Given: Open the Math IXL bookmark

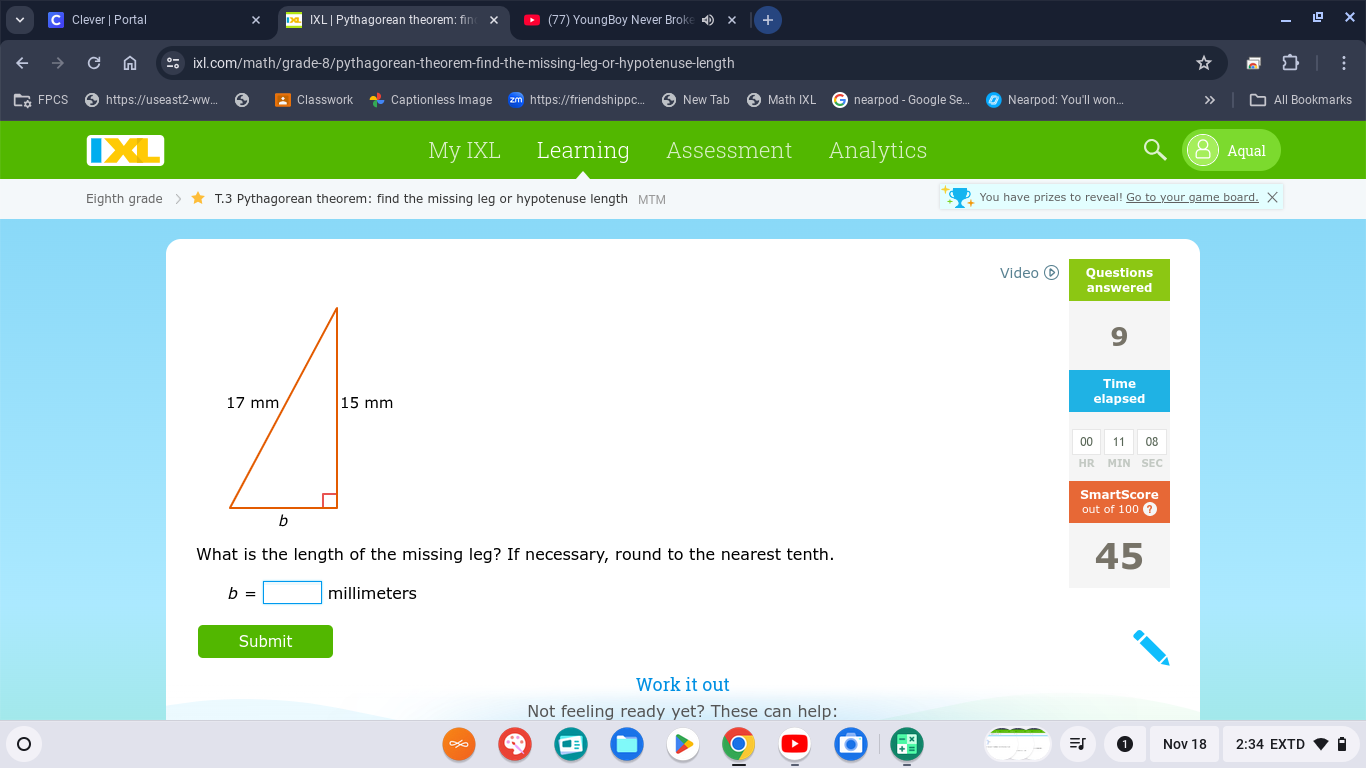Looking at the screenshot, I should 782,100.
